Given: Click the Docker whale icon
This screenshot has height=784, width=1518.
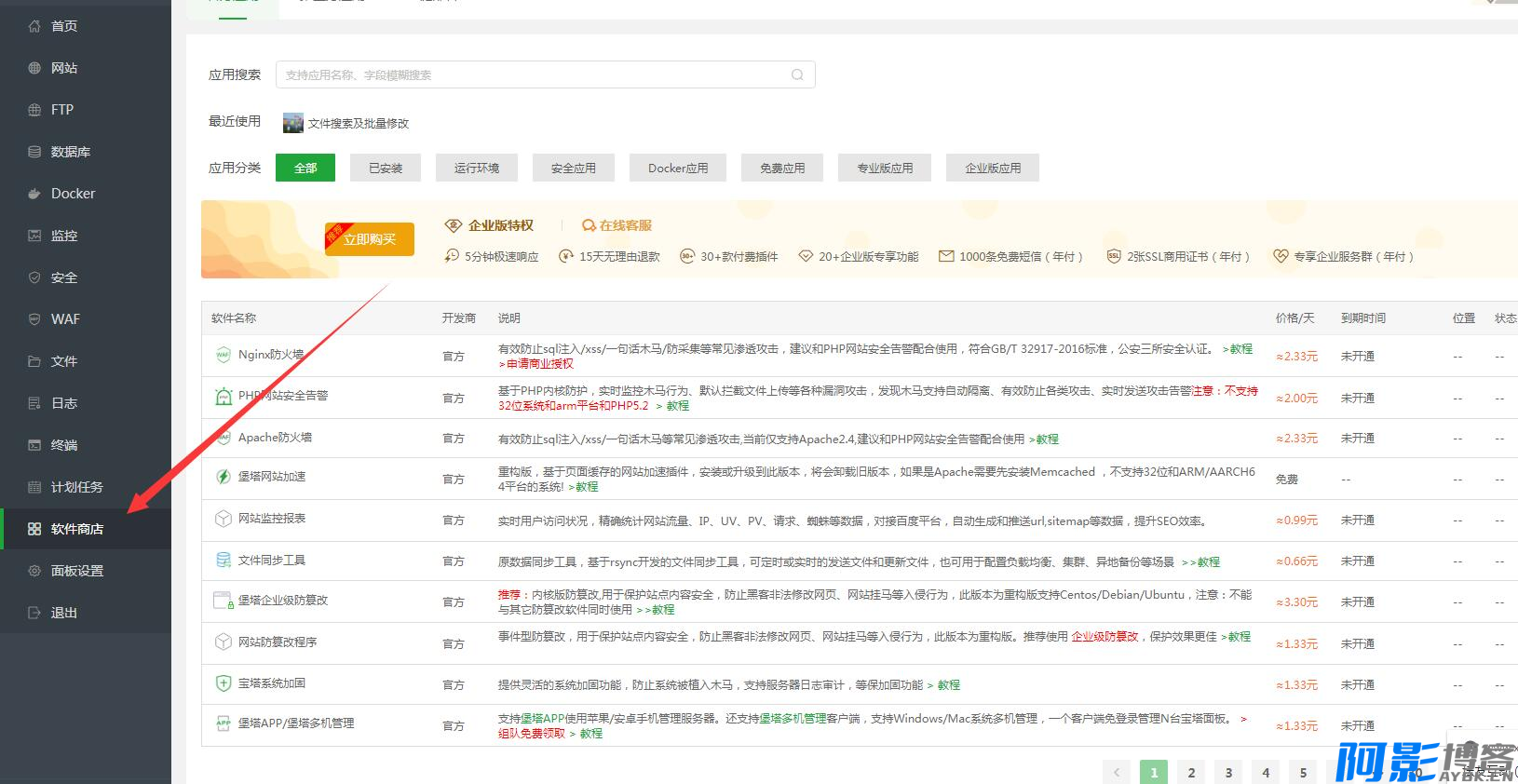Looking at the screenshot, I should tap(34, 194).
